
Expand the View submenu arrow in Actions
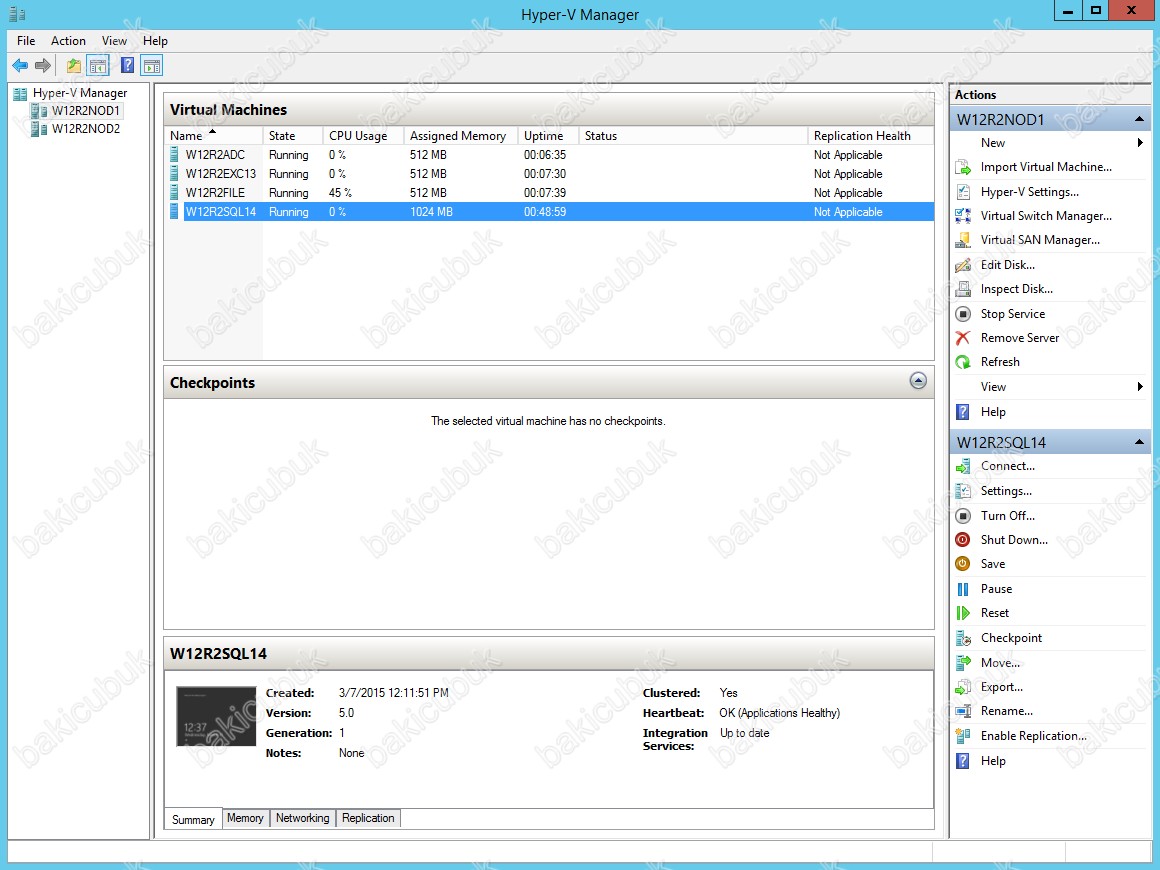1140,387
